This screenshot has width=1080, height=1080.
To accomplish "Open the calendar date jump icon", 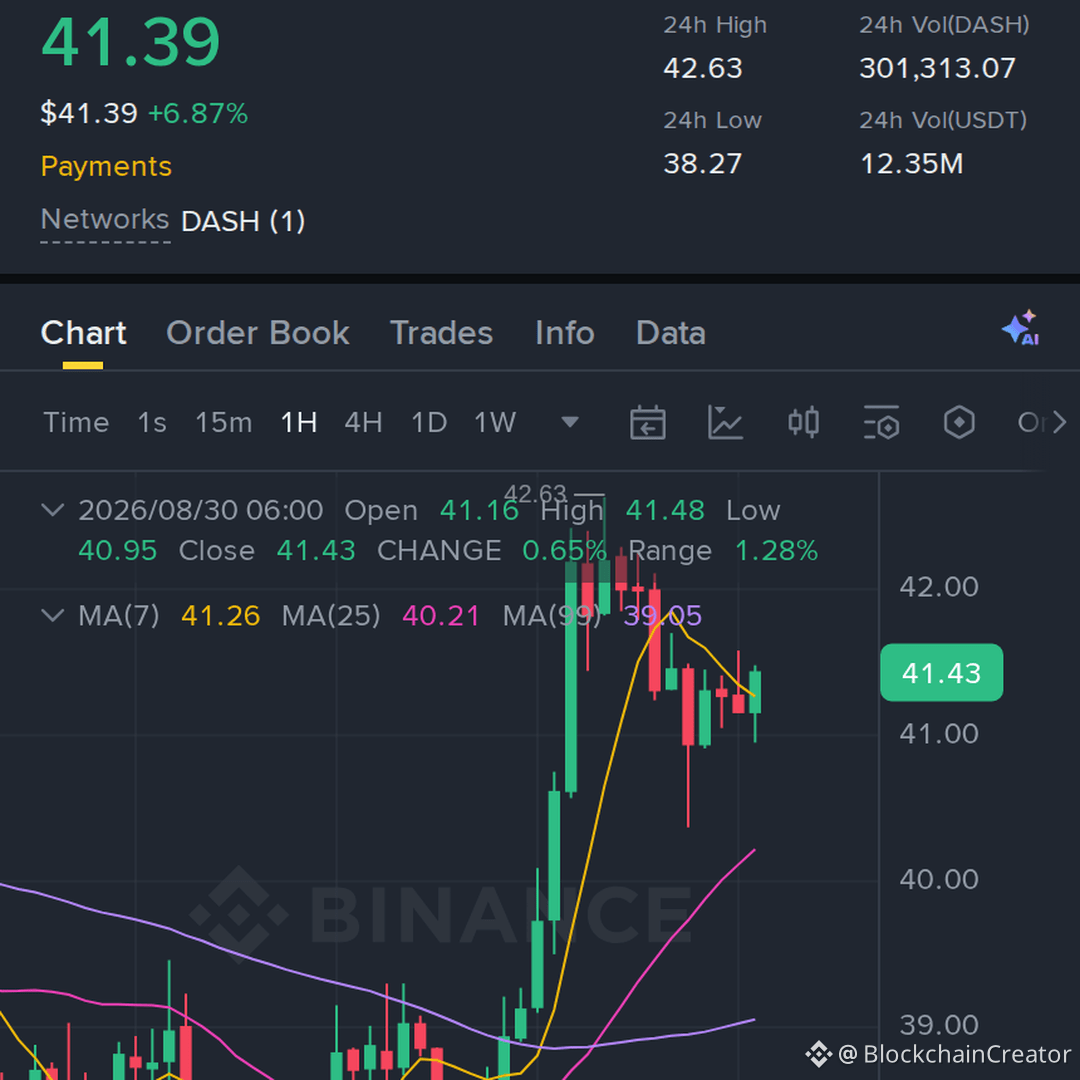I will pyautogui.click(x=647, y=422).
